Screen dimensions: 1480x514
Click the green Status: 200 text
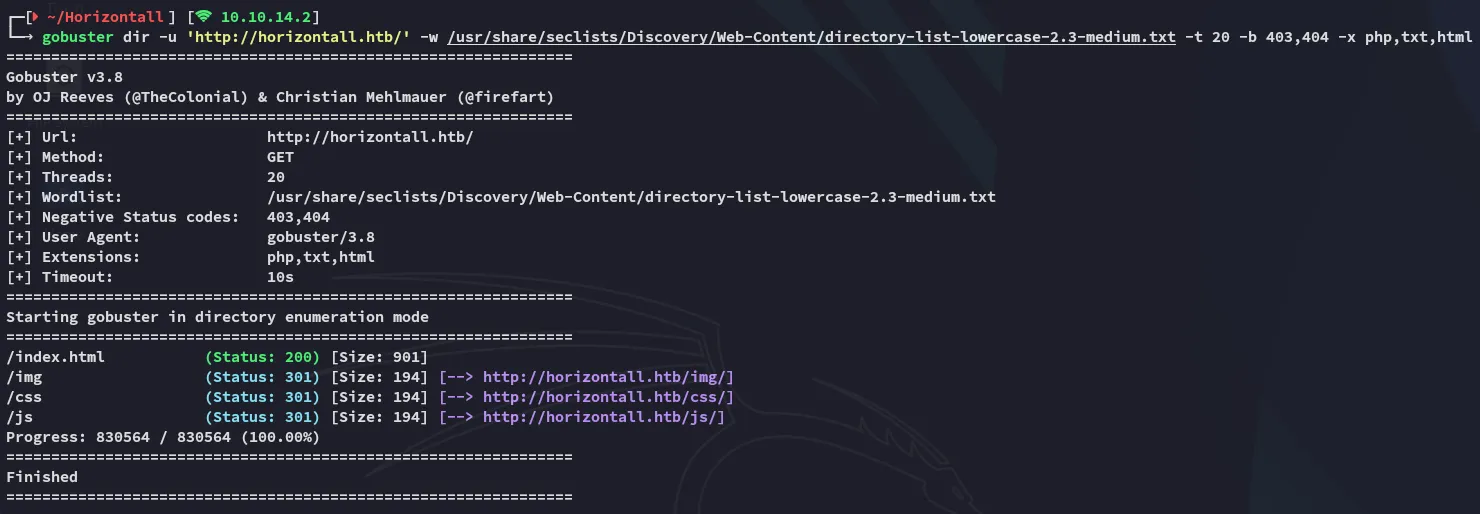[x=262, y=357]
